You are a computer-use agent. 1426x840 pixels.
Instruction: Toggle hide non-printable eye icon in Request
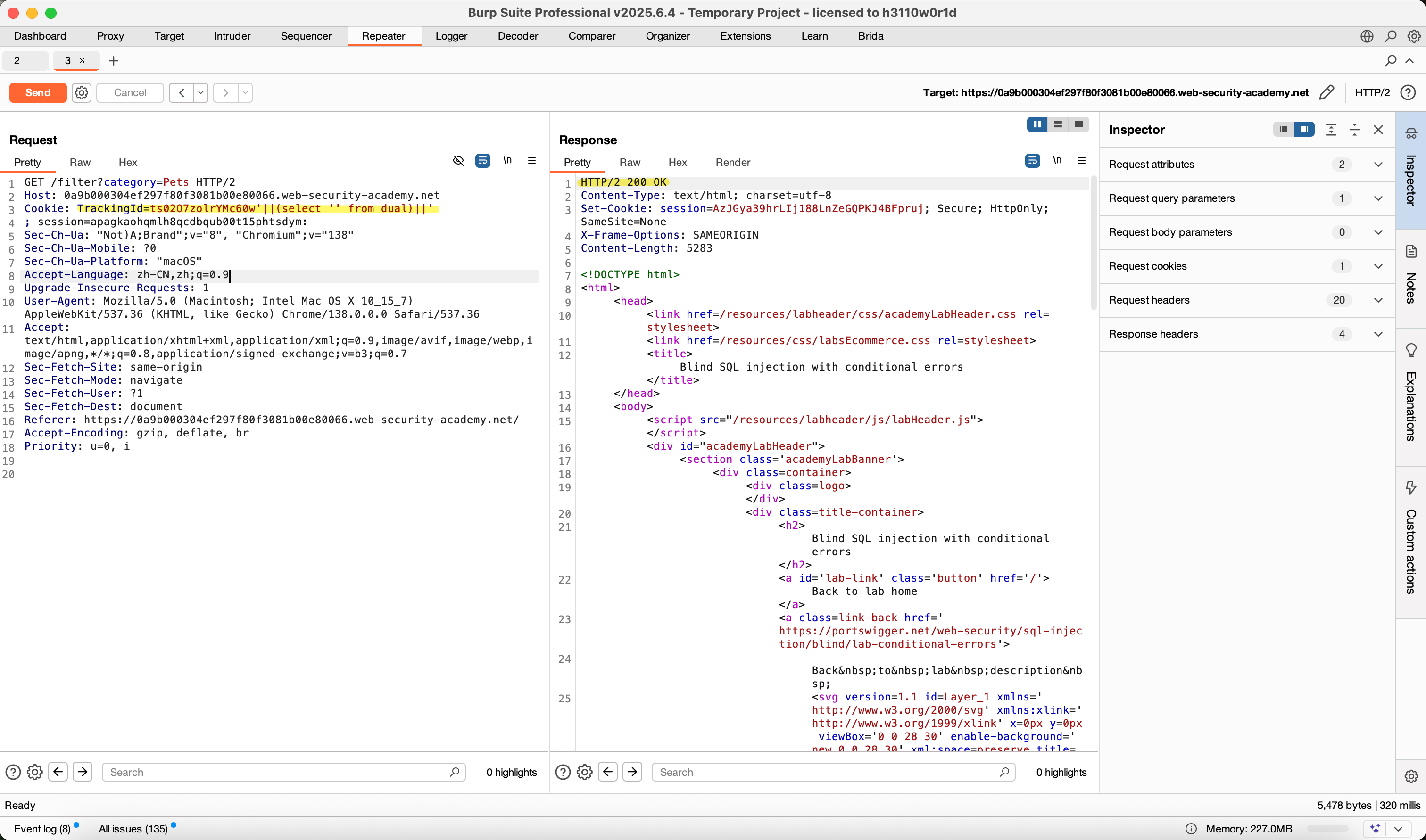[x=458, y=161]
